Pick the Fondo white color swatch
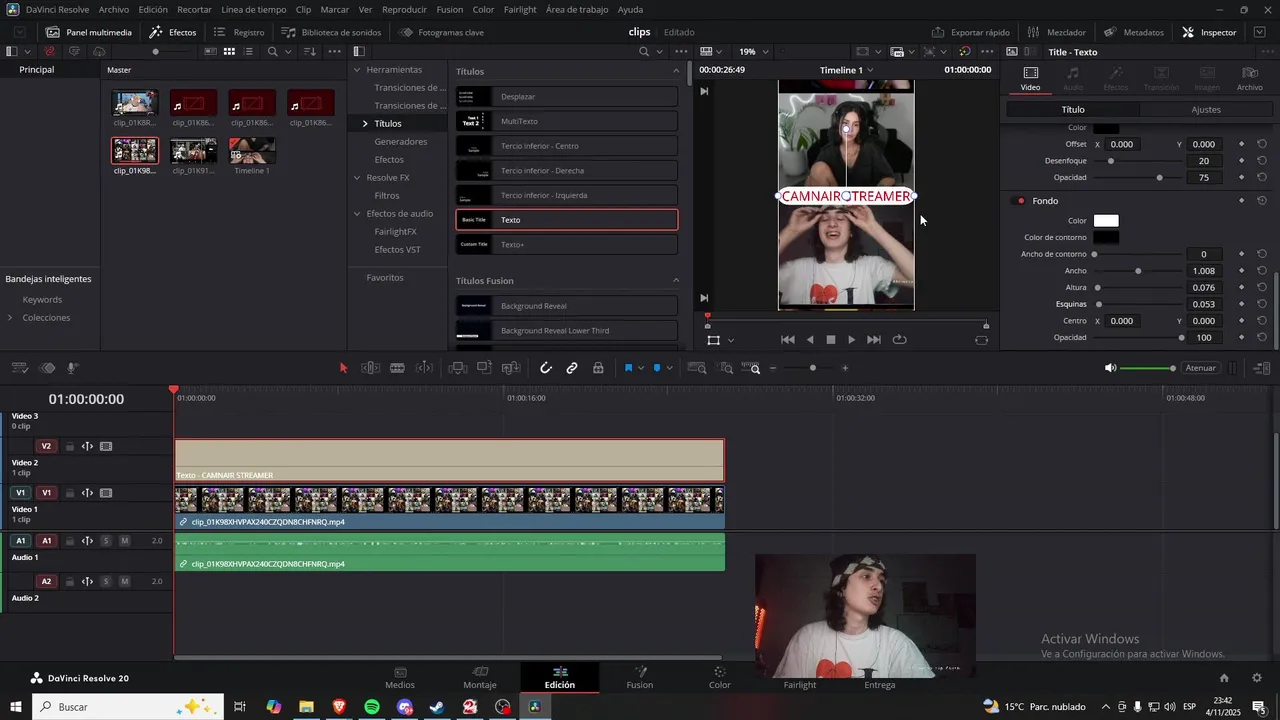Image resolution: width=1280 pixels, height=720 pixels. (1106, 221)
